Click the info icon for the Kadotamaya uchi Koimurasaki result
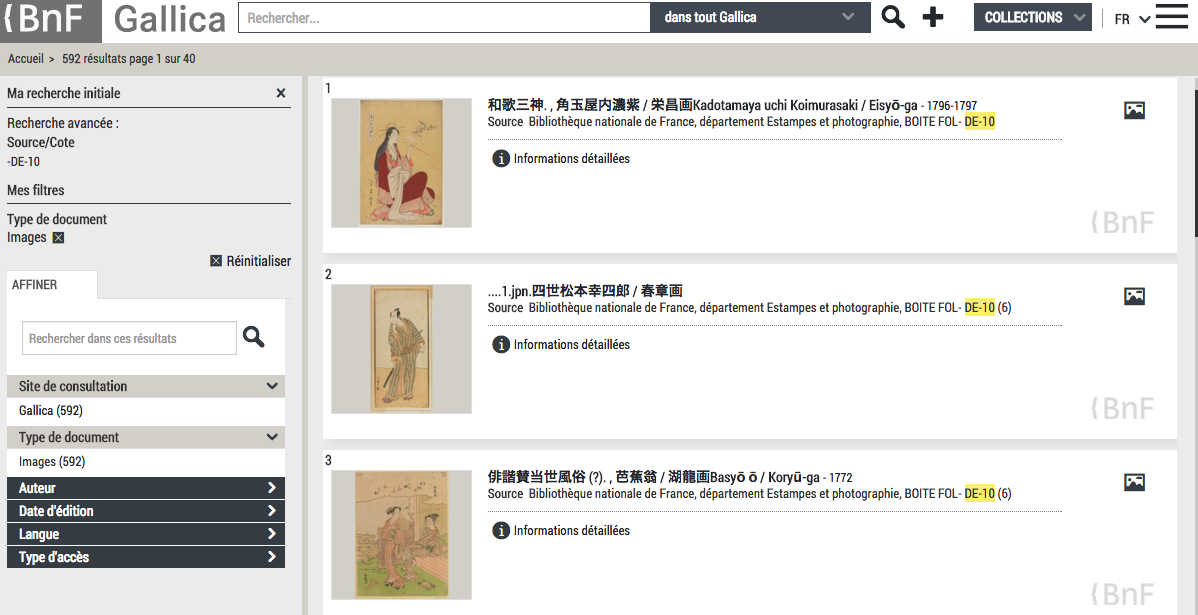This screenshot has width=1198, height=615. tap(500, 159)
